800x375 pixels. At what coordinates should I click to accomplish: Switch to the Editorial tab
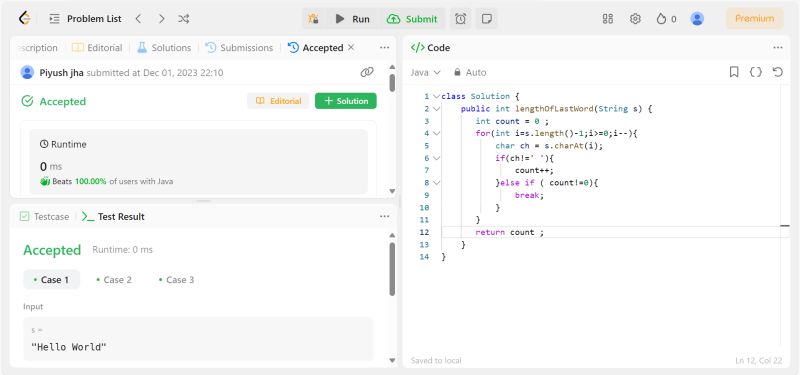[x=97, y=47]
